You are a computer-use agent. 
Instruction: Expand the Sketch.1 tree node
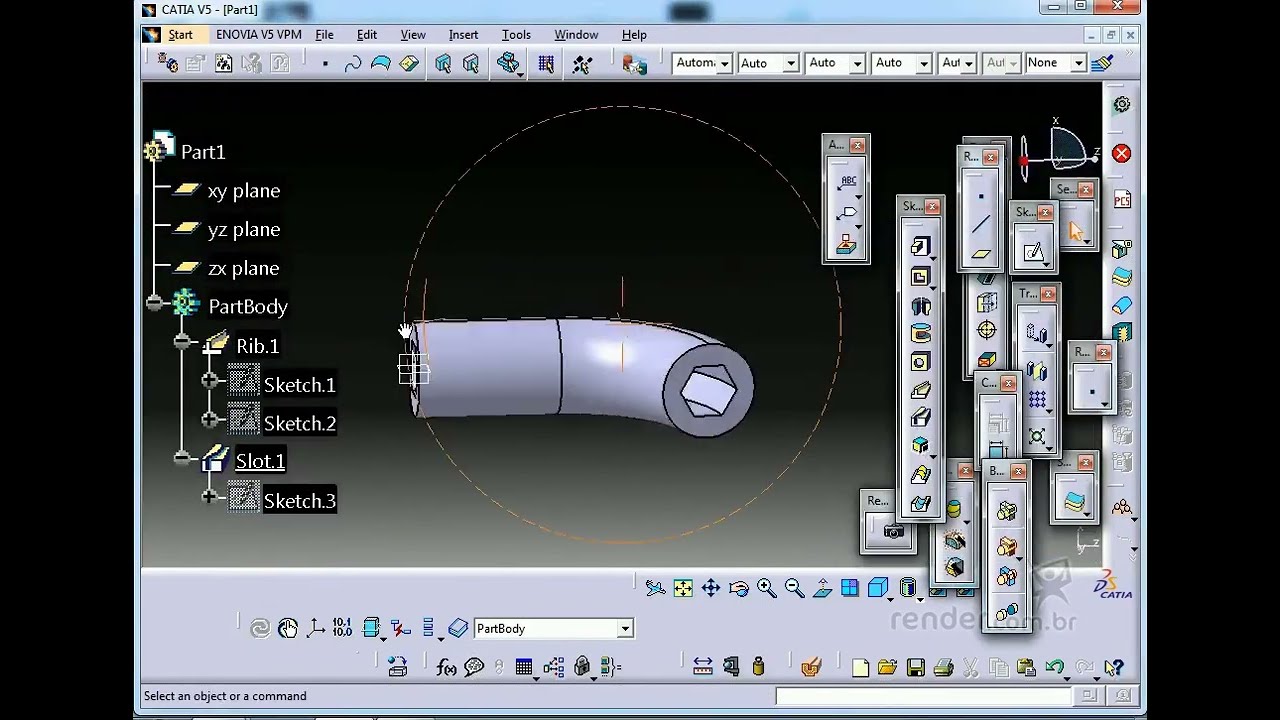click(209, 381)
